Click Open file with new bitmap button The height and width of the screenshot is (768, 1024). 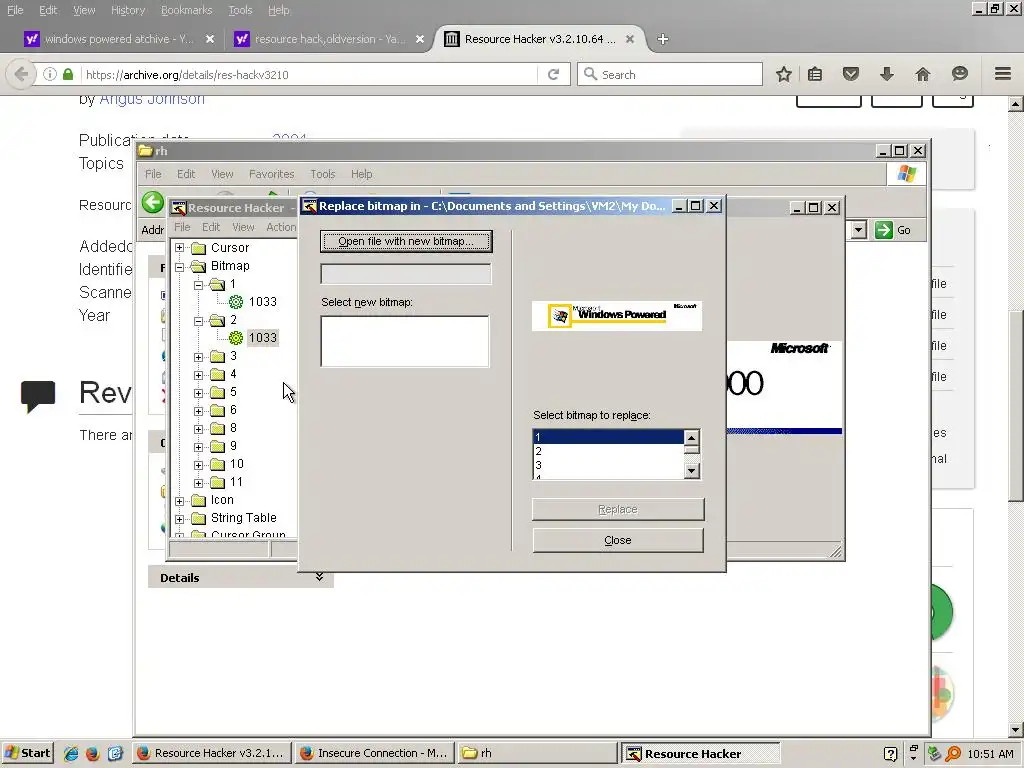point(406,241)
